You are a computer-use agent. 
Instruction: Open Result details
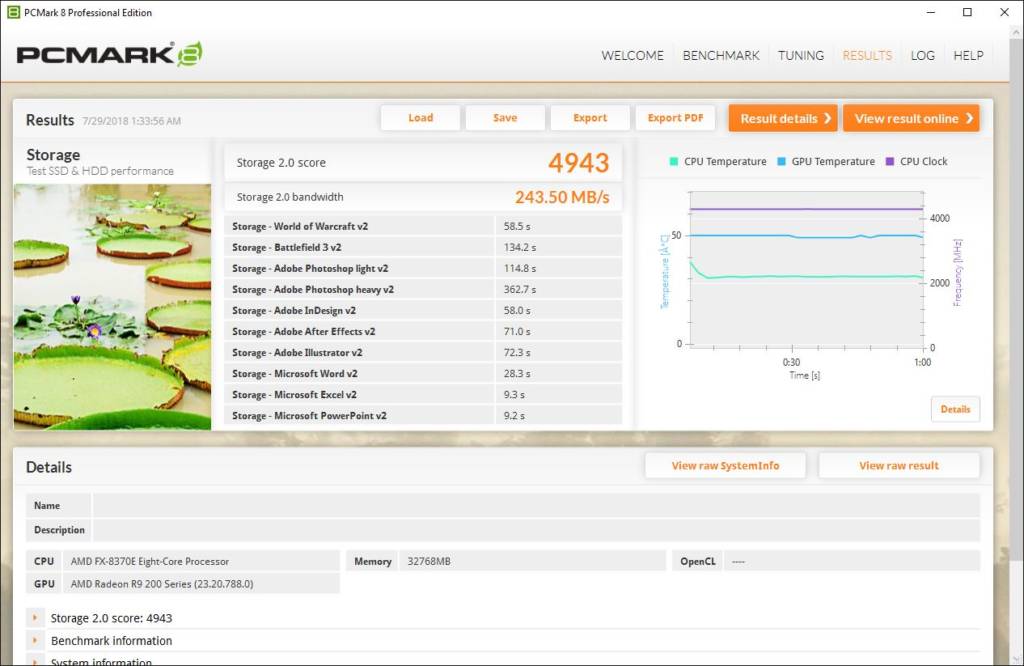783,118
